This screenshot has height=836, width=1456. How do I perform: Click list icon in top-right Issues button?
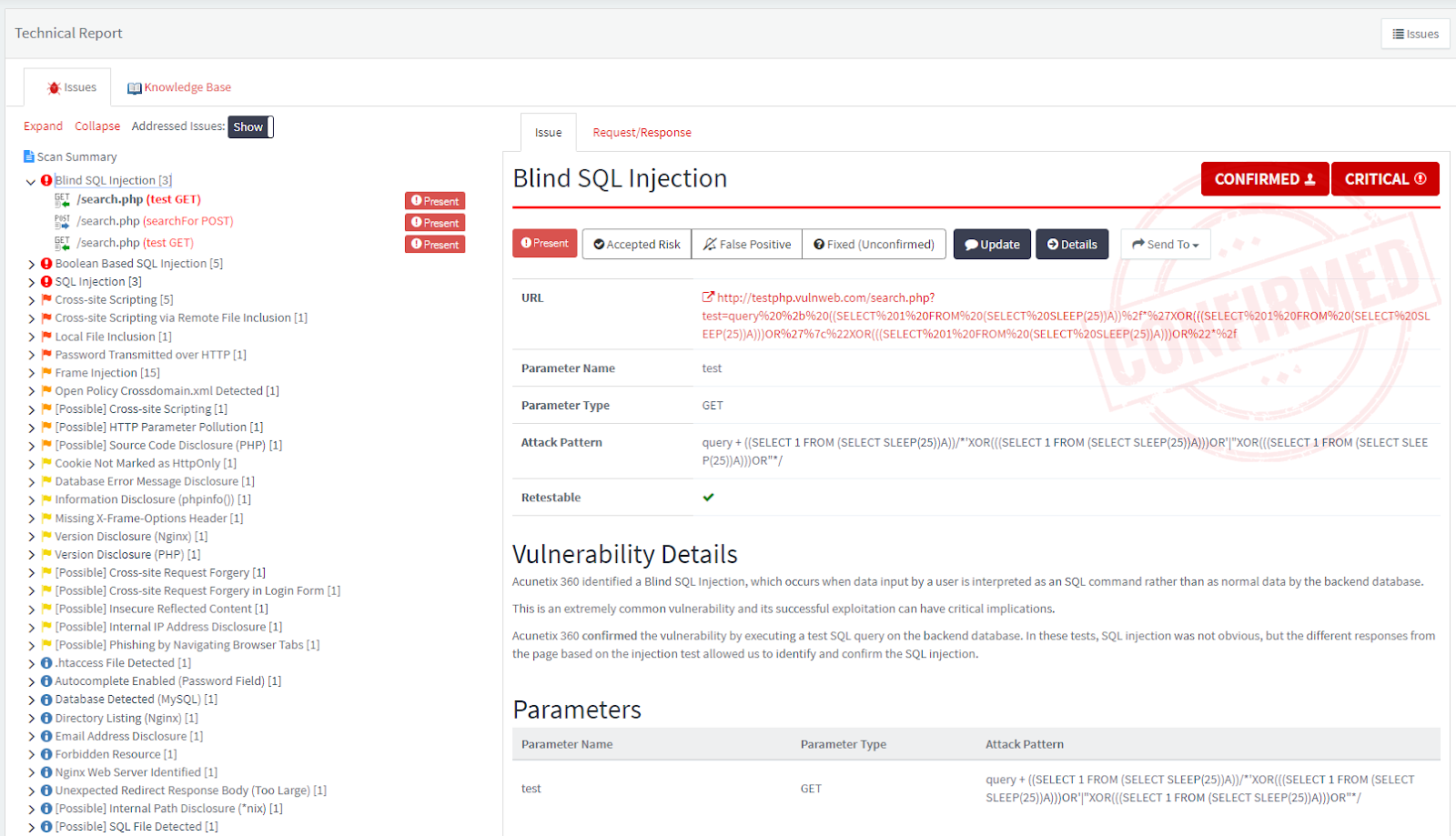[1398, 34]
